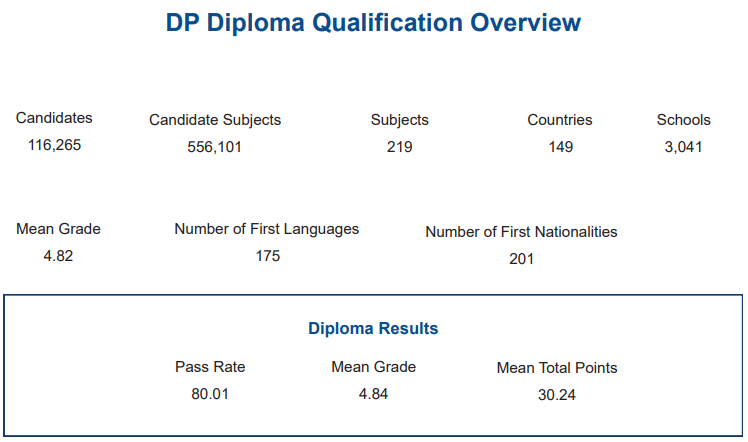The width and height of the screenshot is (748, 442).
Task: Select the Schools label
Action: tap(684, 120)
